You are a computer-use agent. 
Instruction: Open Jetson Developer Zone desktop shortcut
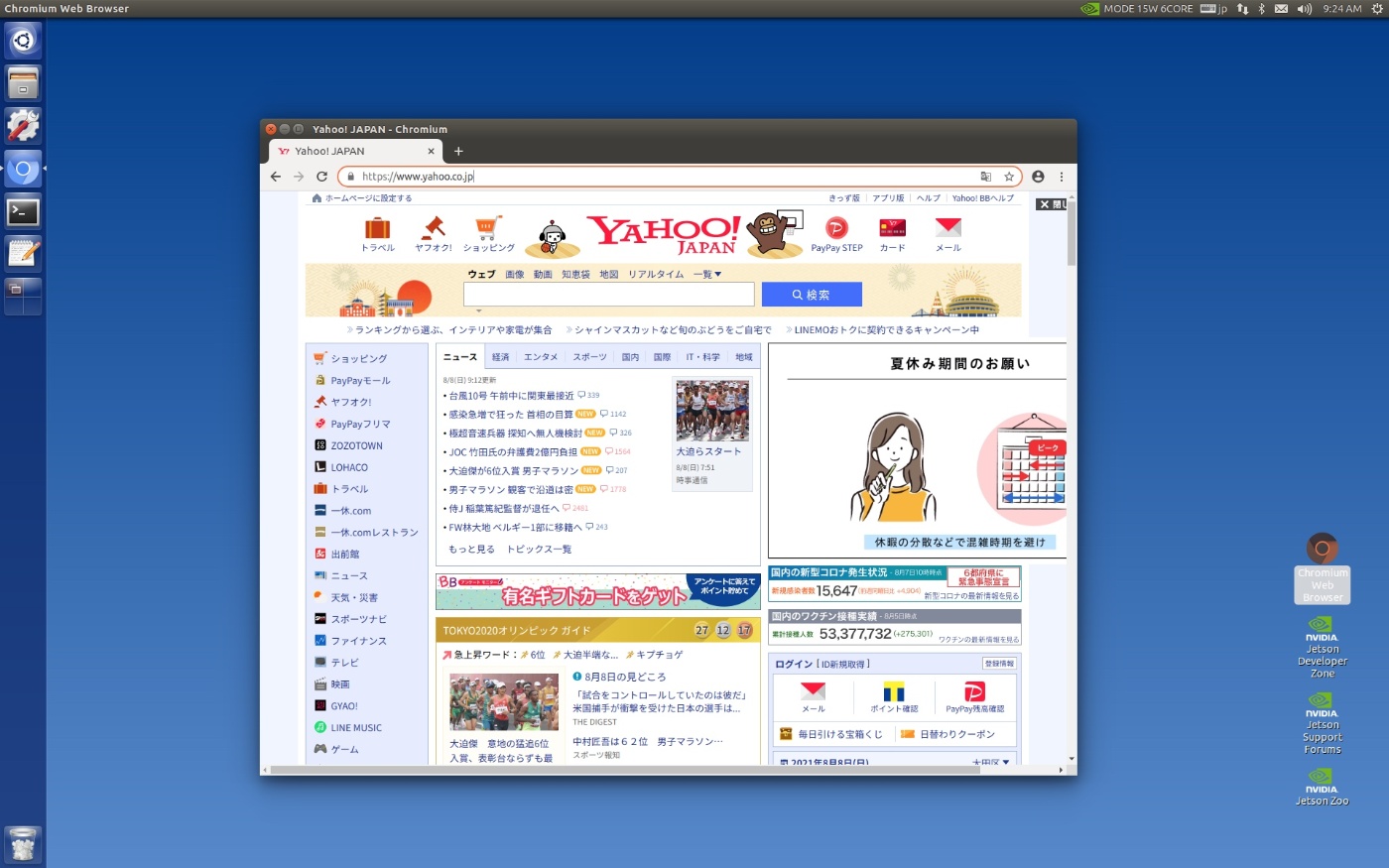1322,647
